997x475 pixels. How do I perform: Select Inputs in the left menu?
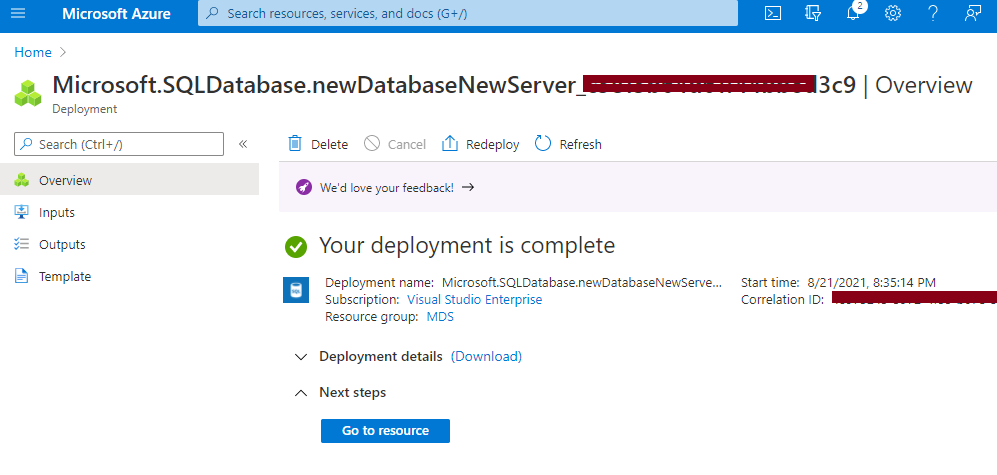click(56, 212)
